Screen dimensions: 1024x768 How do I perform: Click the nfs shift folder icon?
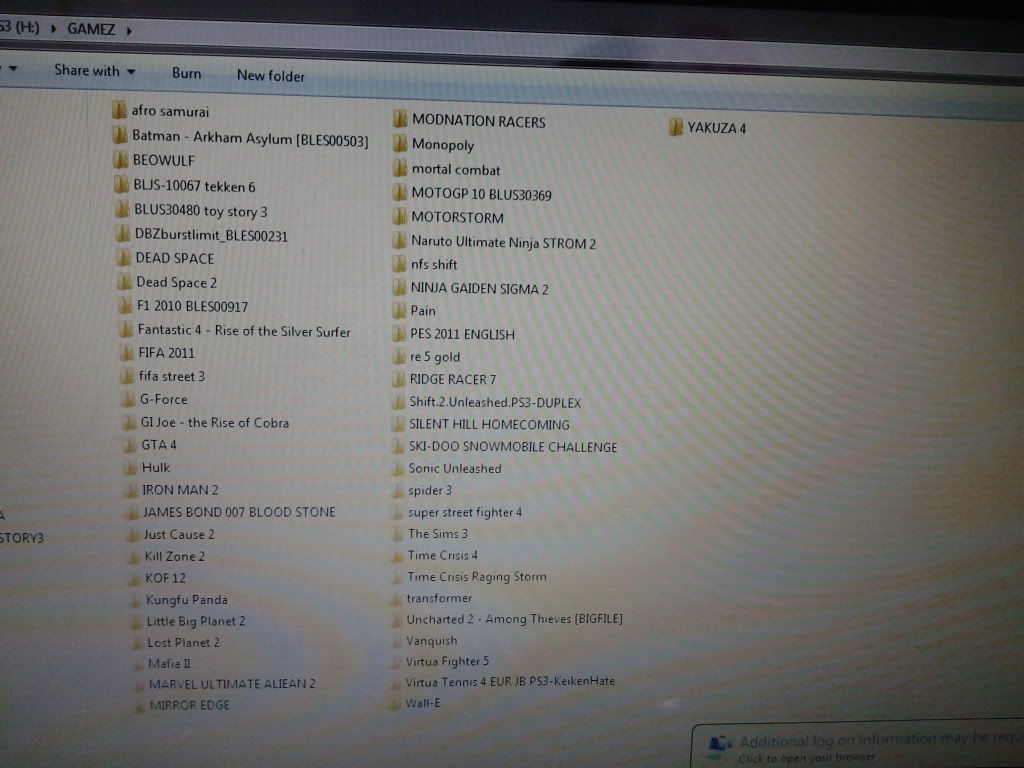pyautogui.click(x=399, y=264)
